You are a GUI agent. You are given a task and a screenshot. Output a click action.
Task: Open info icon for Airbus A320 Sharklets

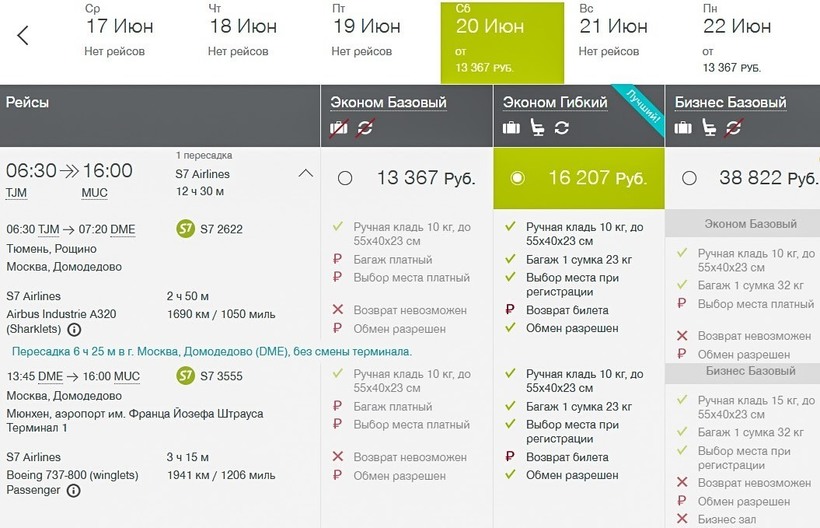coord(72,329)
